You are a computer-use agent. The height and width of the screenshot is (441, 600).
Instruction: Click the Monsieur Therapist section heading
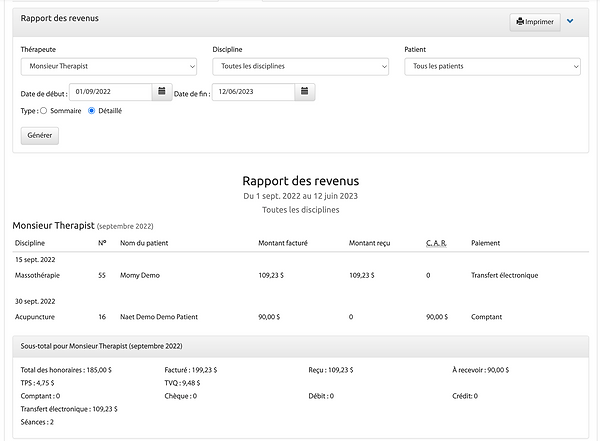[x=54, y=225]
